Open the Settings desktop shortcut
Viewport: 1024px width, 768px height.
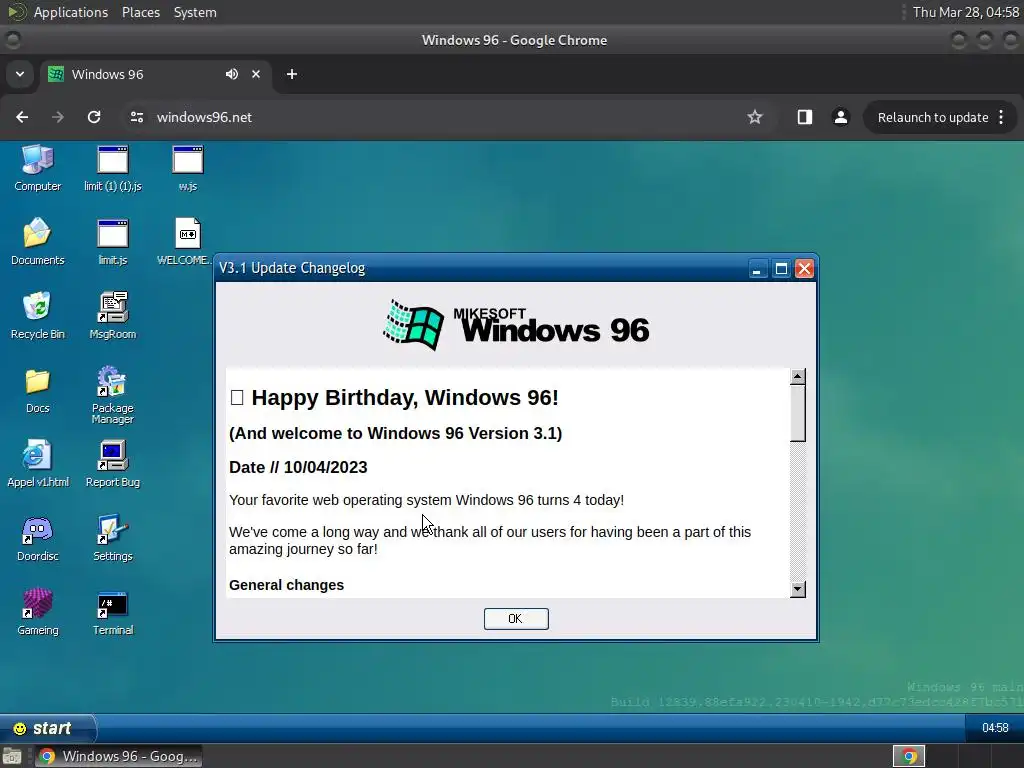point(112,538)
